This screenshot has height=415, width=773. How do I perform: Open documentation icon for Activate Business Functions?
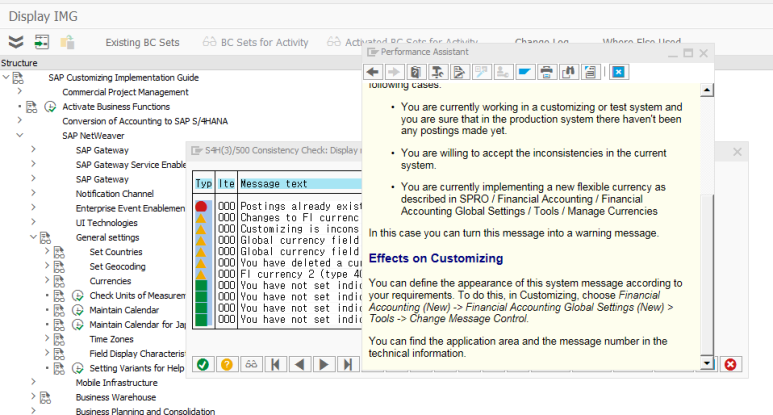click(x=32, y=107)
